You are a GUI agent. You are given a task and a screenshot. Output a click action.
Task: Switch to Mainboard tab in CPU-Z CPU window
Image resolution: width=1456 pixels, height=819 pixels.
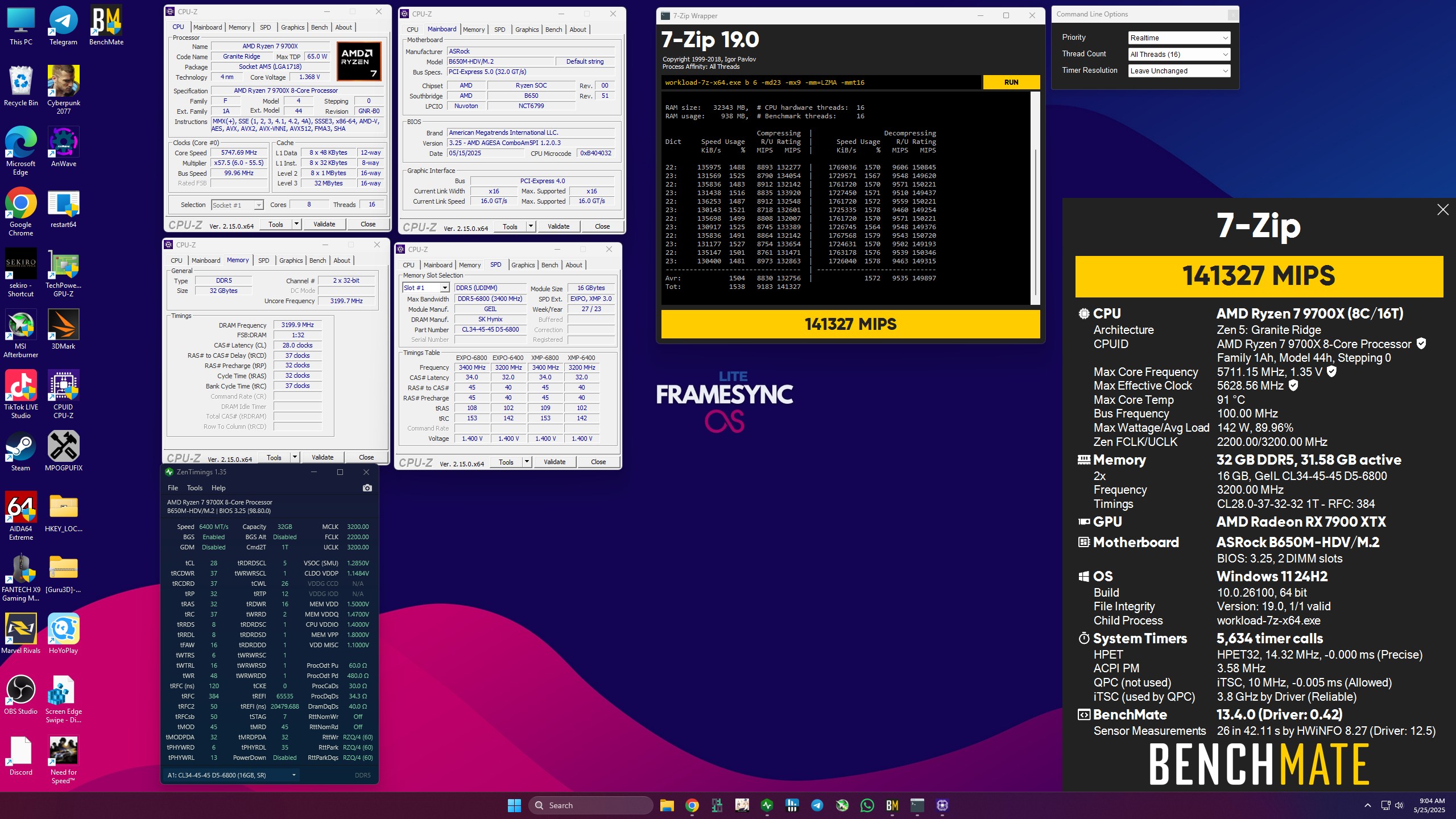click(x=208, y=27)
